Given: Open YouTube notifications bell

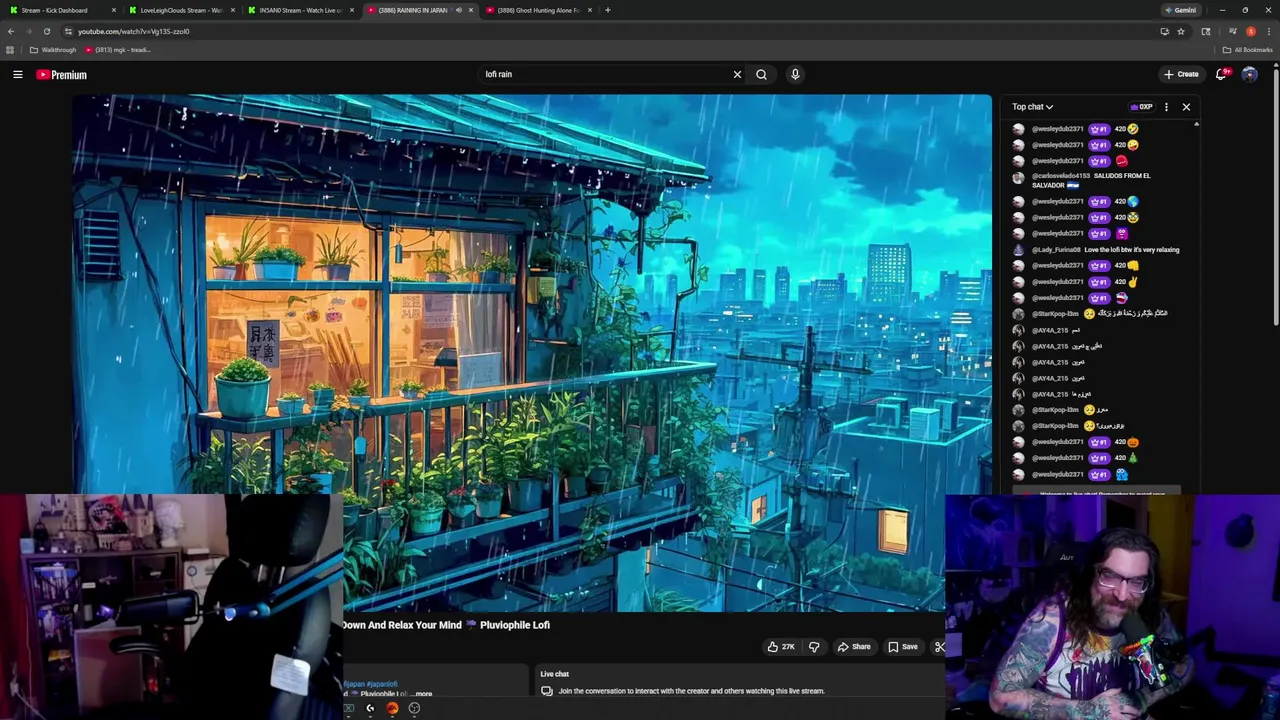Looking at the screenshot, I should point(1222,74).
